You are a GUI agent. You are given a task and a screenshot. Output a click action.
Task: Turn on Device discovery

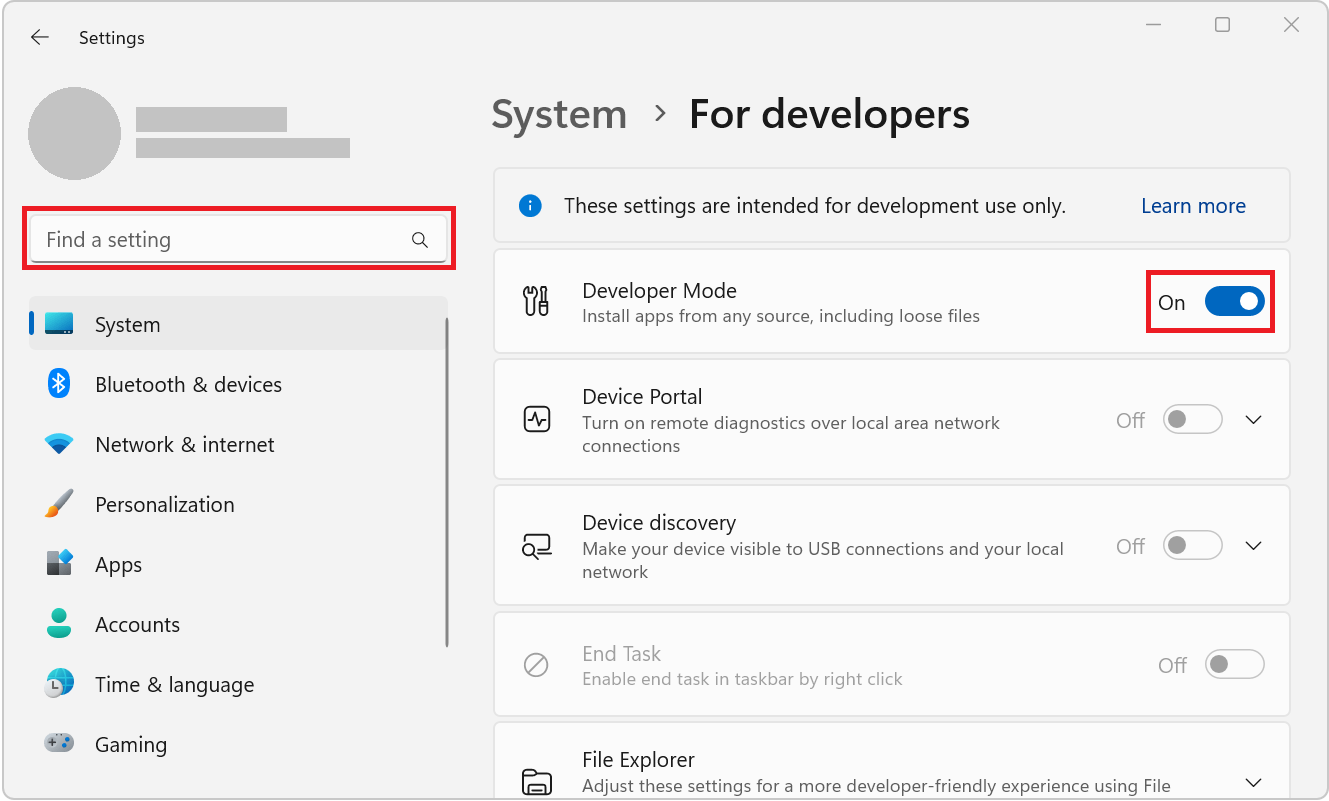[x=1192, y=545]
